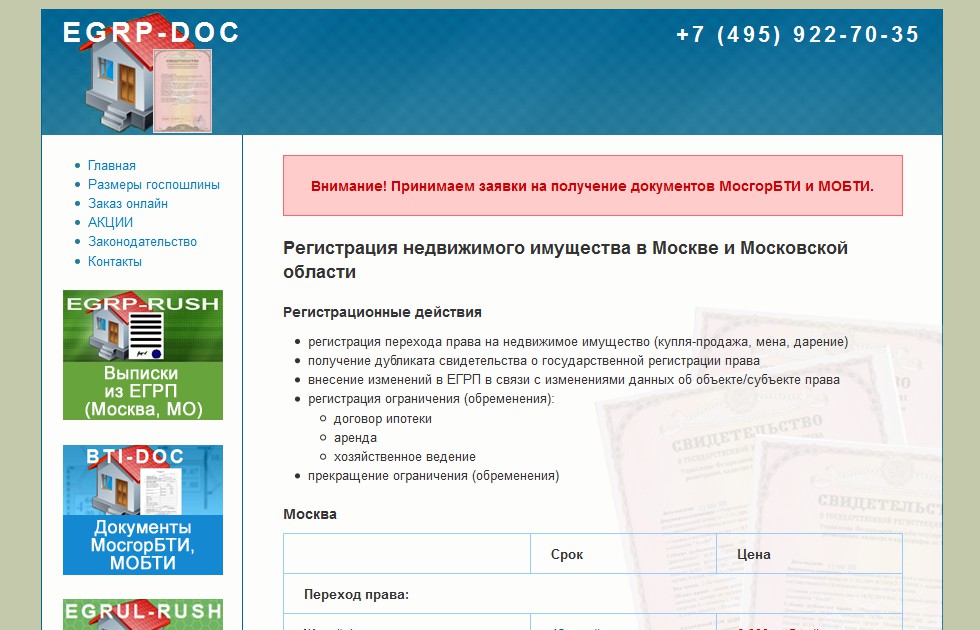The height and width of the screenshot is (630, 980).
Task: Click the Переход права: table row
Action: click(592, 594)
